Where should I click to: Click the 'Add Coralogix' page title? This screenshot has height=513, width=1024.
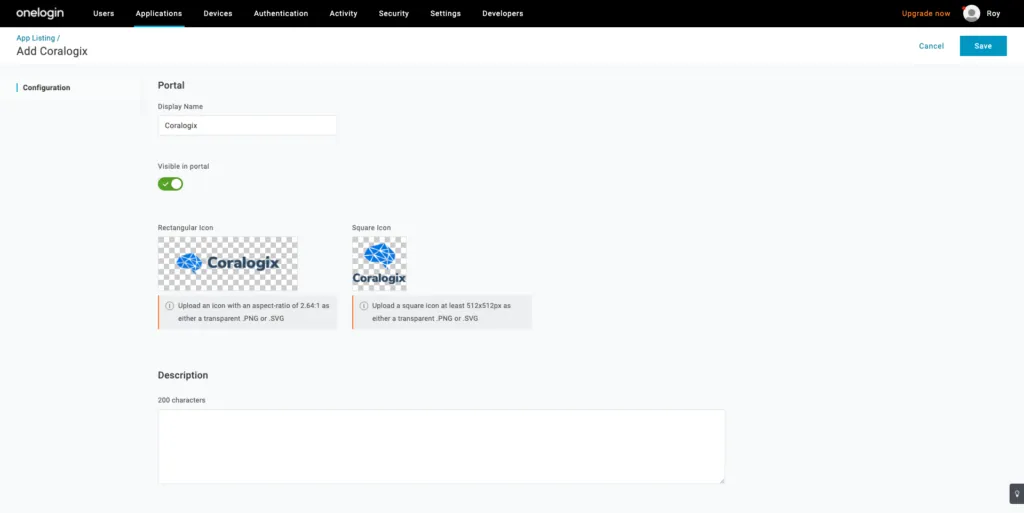pyautogui.click(x=52, y=51)
